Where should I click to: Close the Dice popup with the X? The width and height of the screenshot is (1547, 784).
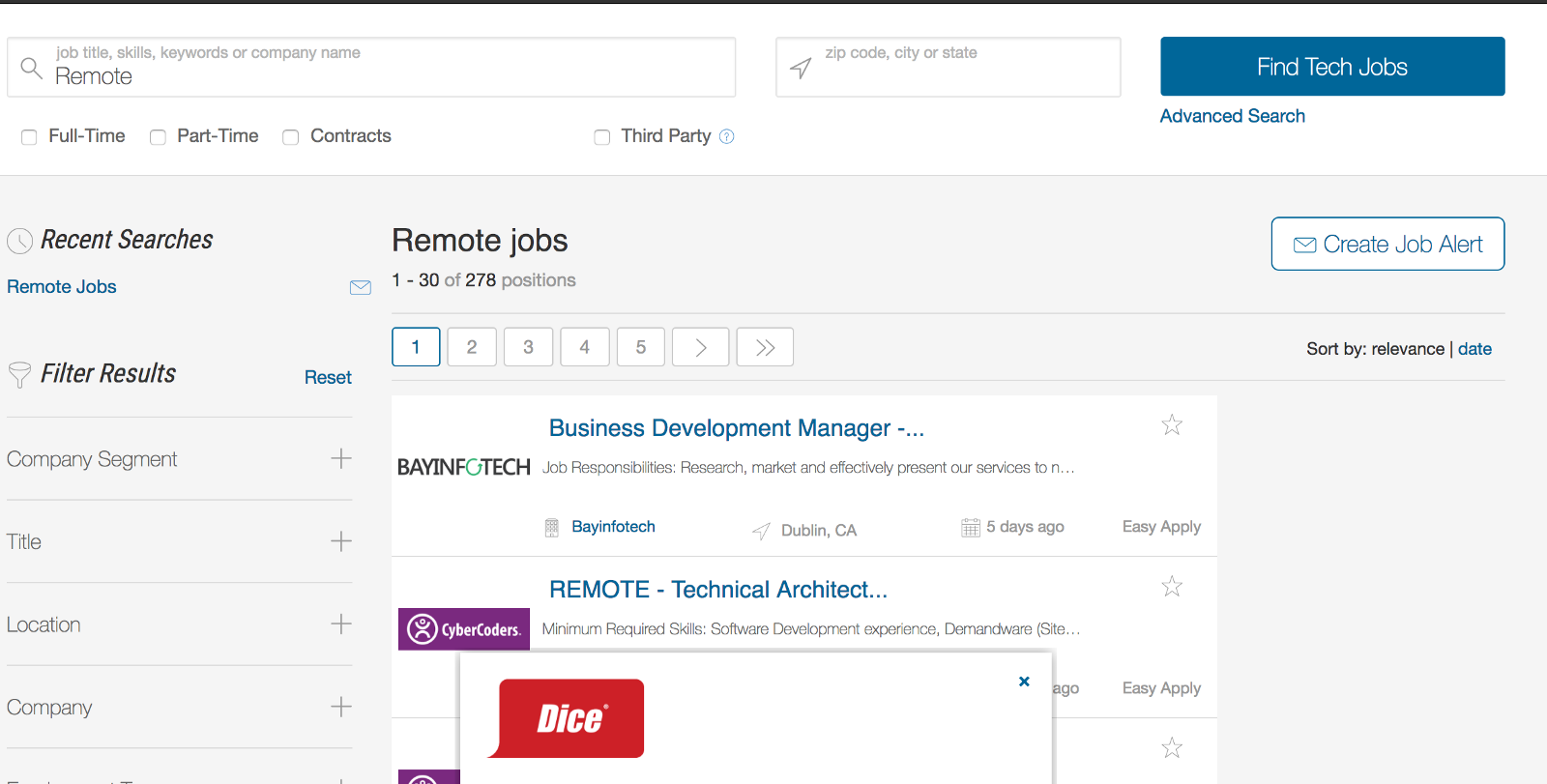point(1024,682)
